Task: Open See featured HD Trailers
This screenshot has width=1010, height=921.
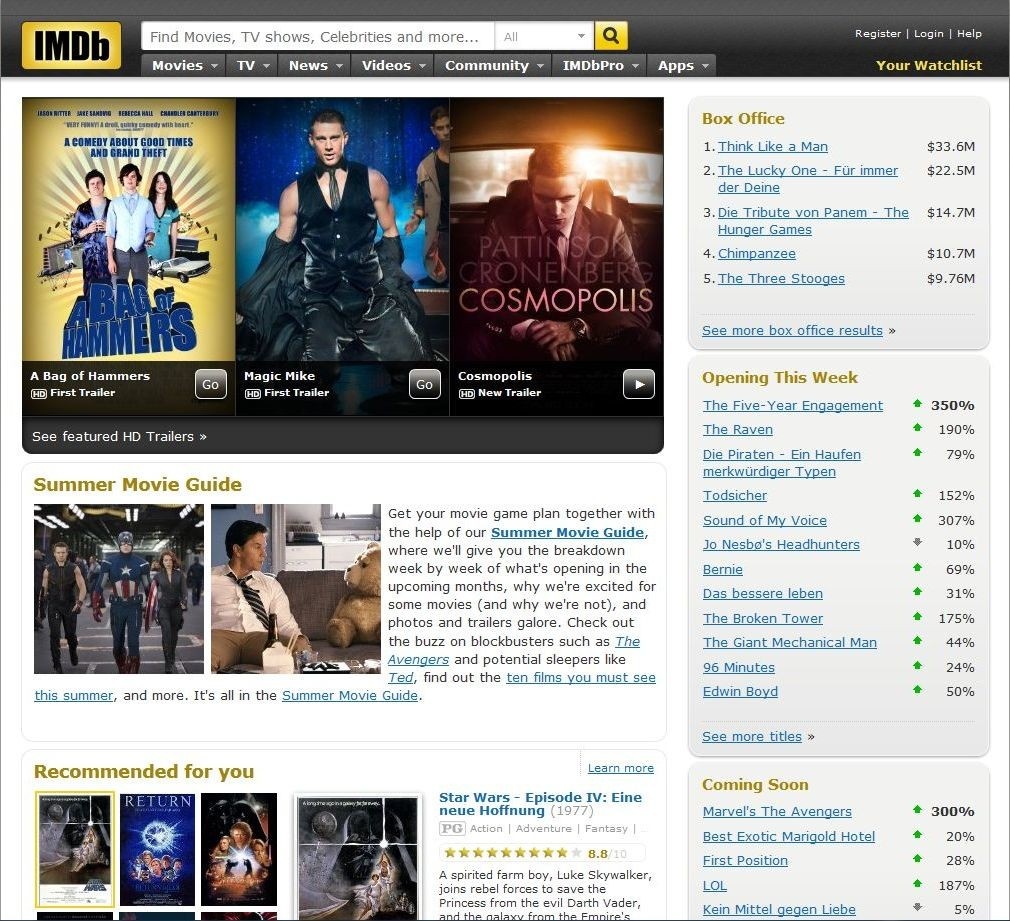Action: [119, 436]
